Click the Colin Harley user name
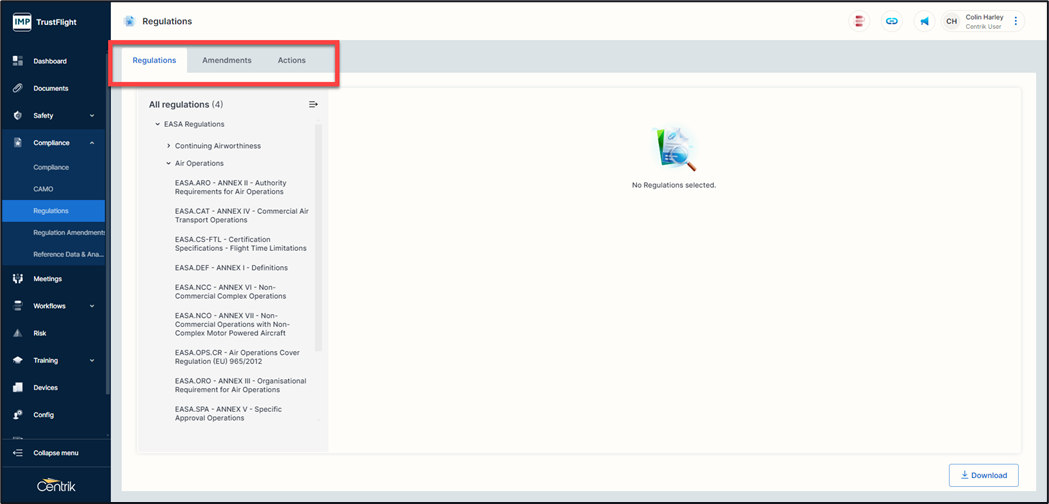 pos(984,17)
